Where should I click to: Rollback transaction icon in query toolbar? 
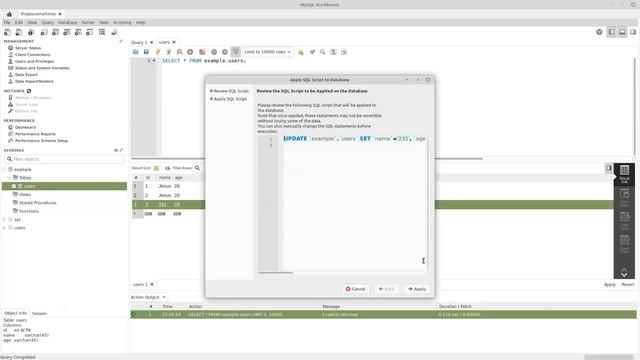click(225, 52)
